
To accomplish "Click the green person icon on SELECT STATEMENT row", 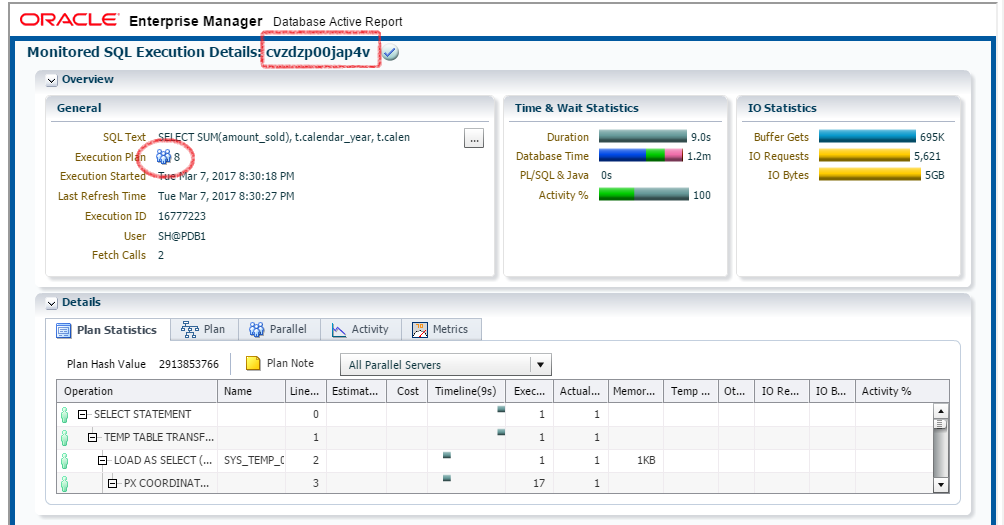I will [x=65, y=414].
